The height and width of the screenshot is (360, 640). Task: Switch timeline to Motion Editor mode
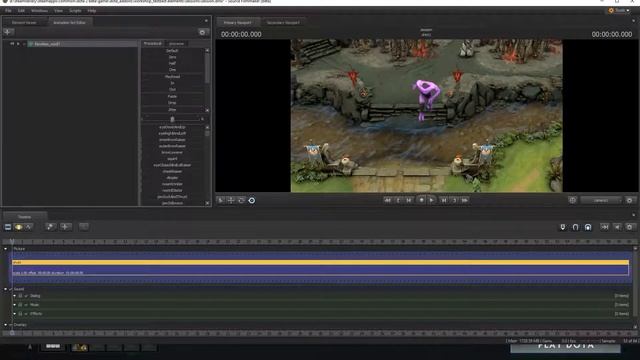tap(18, 227)
